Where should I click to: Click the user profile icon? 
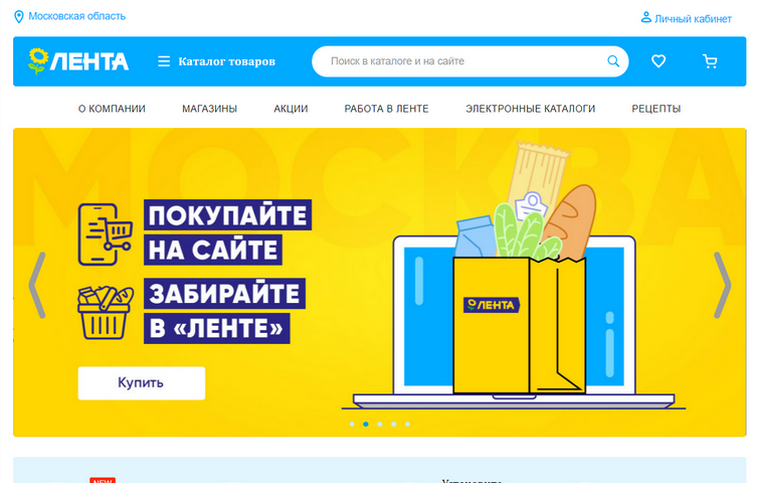(646, 17)
